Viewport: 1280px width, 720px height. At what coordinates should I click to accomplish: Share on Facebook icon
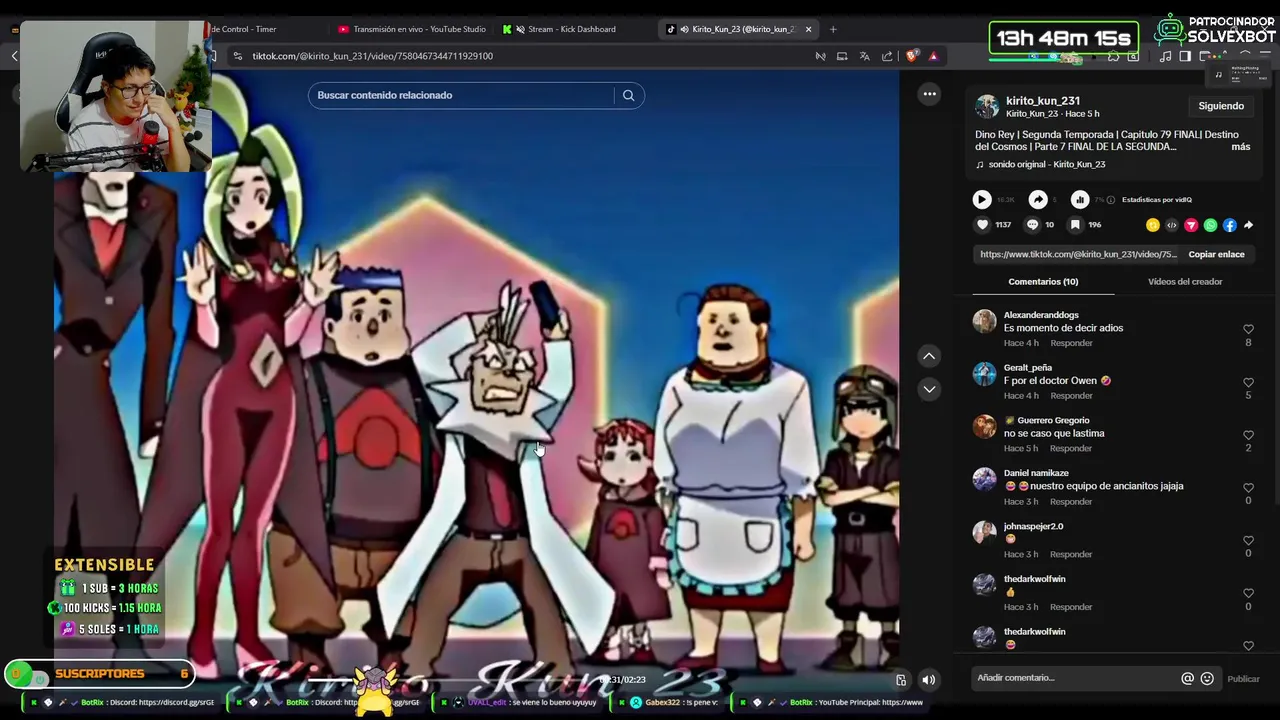tap(1229, 225)
